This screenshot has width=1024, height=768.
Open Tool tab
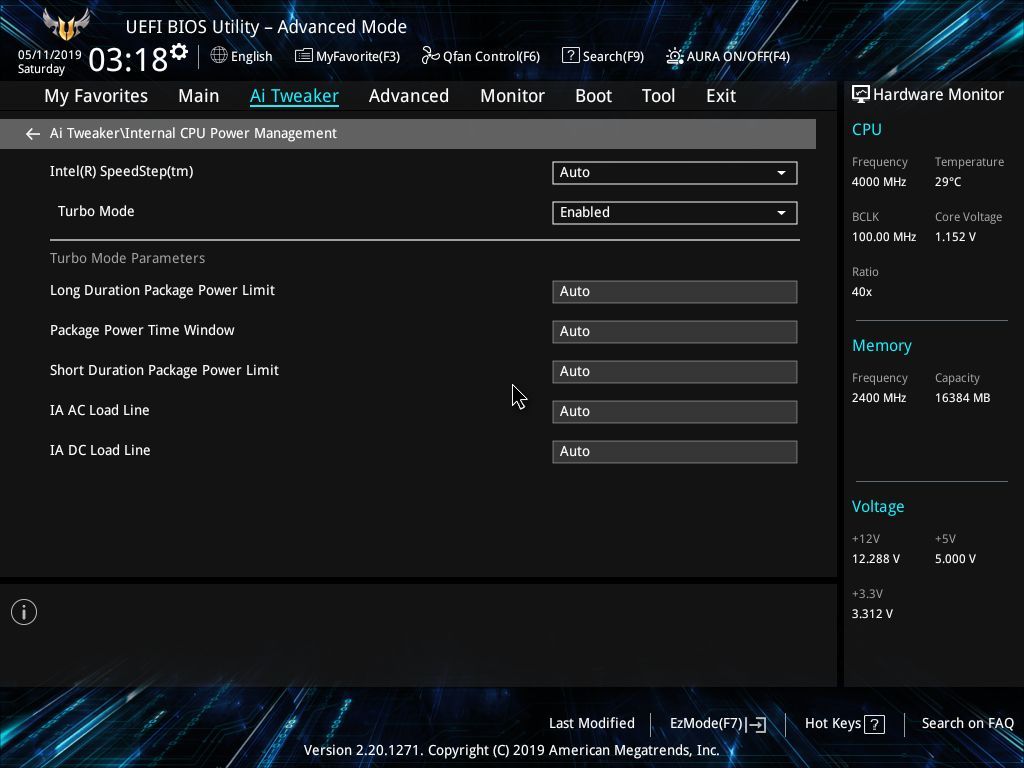(x=658, y=96)
